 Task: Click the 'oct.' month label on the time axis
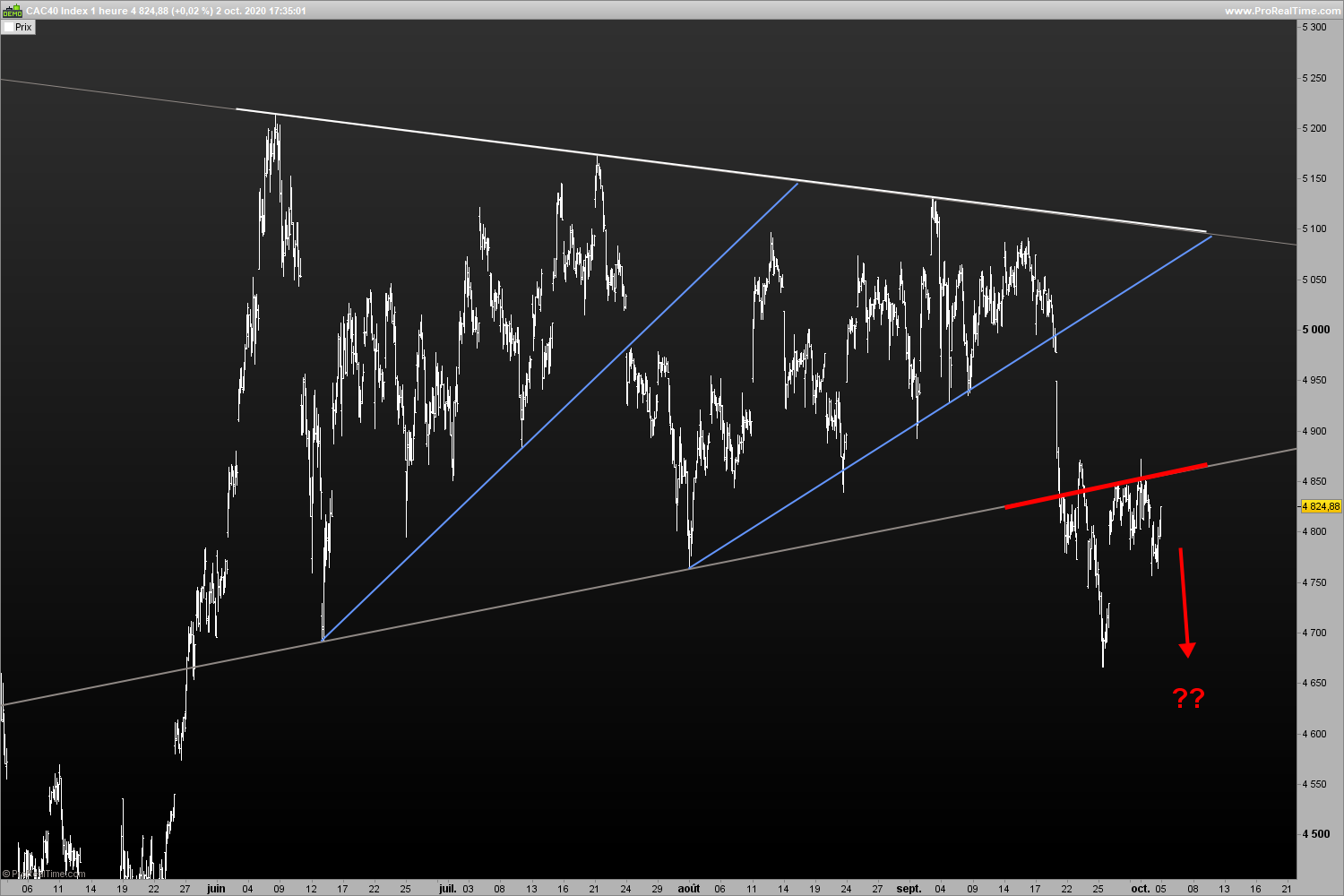point(1140,888)
